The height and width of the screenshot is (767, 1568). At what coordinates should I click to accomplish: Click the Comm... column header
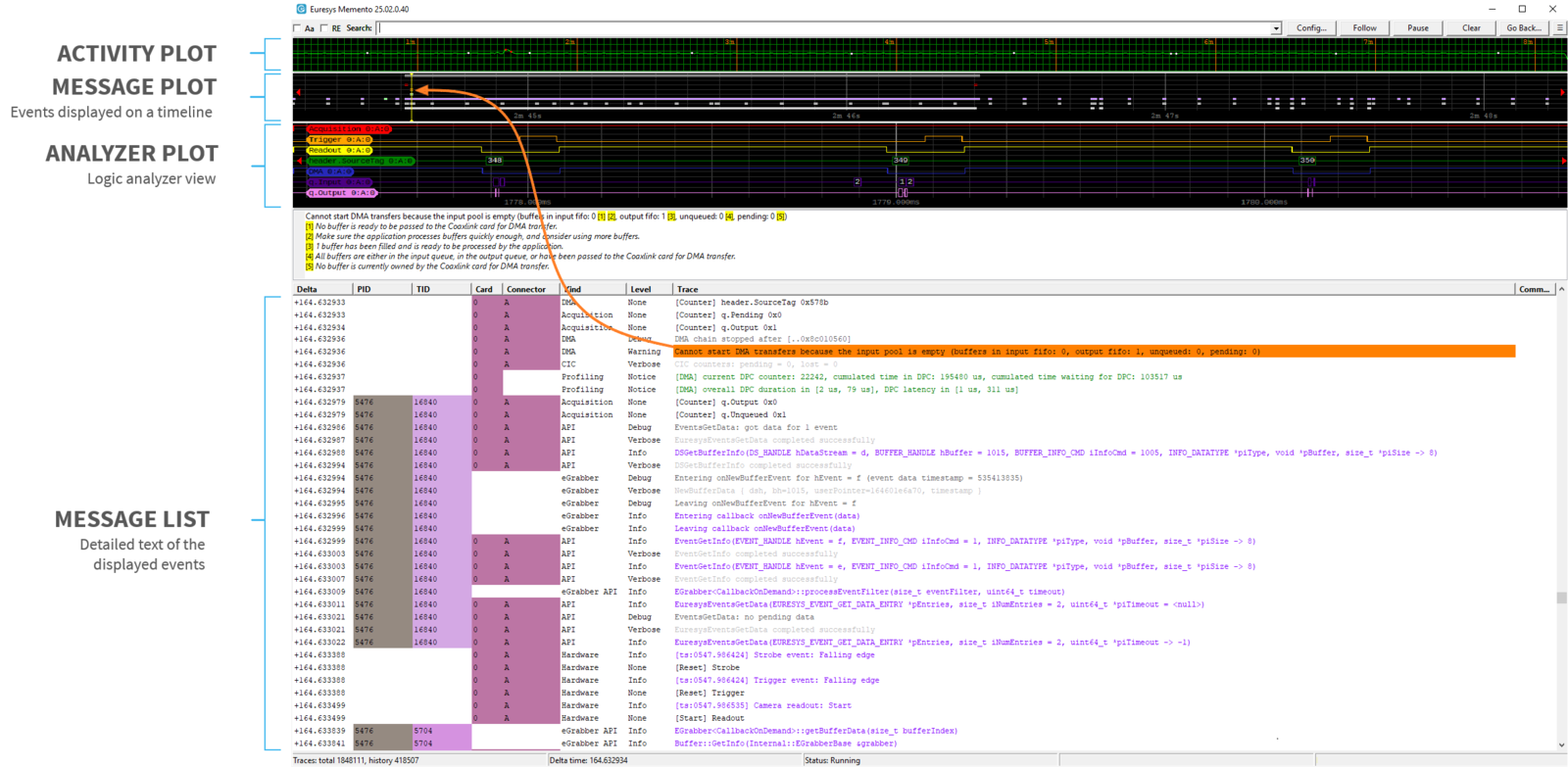coord(1534,289)
